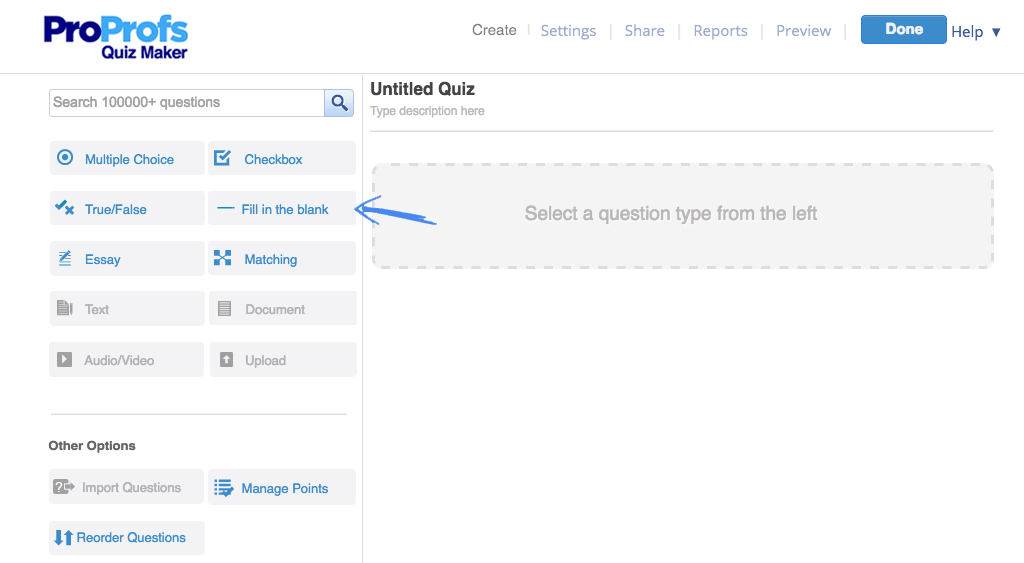Pick the Matching question icon
This screenshot has height=563, width=1024.
coord(223,258)
